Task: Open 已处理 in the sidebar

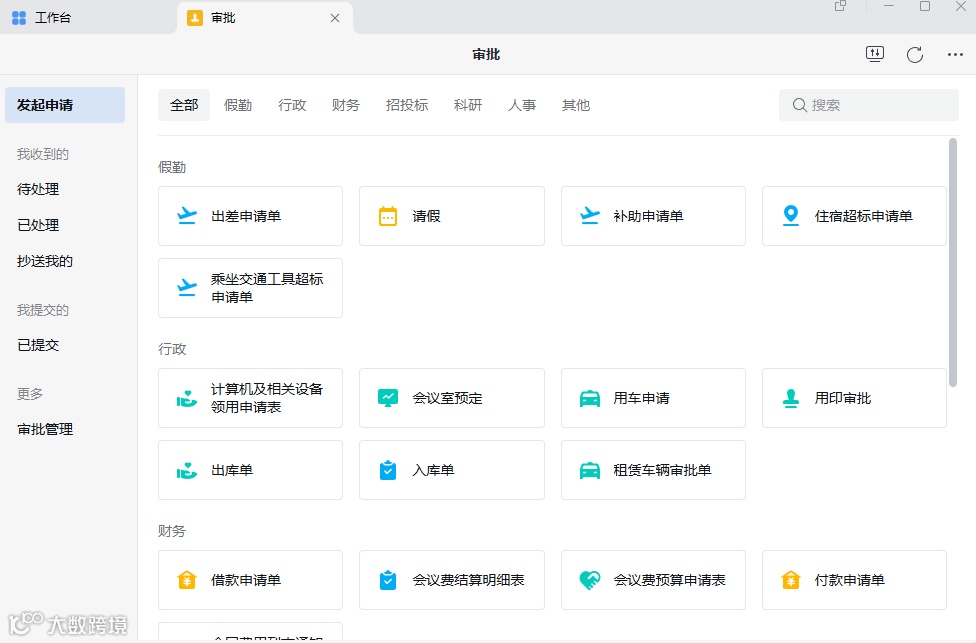Action: pyautogui.click(x=38, y=225)
